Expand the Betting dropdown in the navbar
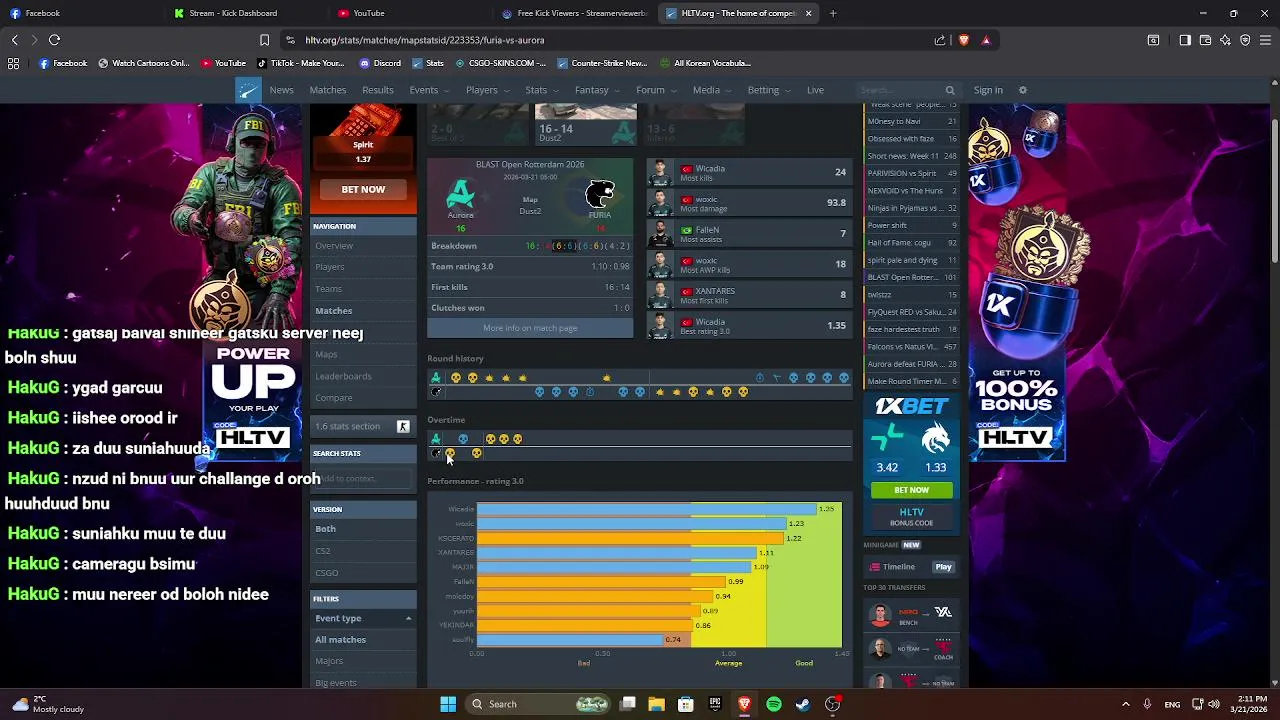This screenshot has height=720, width=1280. tap(769, 90)
